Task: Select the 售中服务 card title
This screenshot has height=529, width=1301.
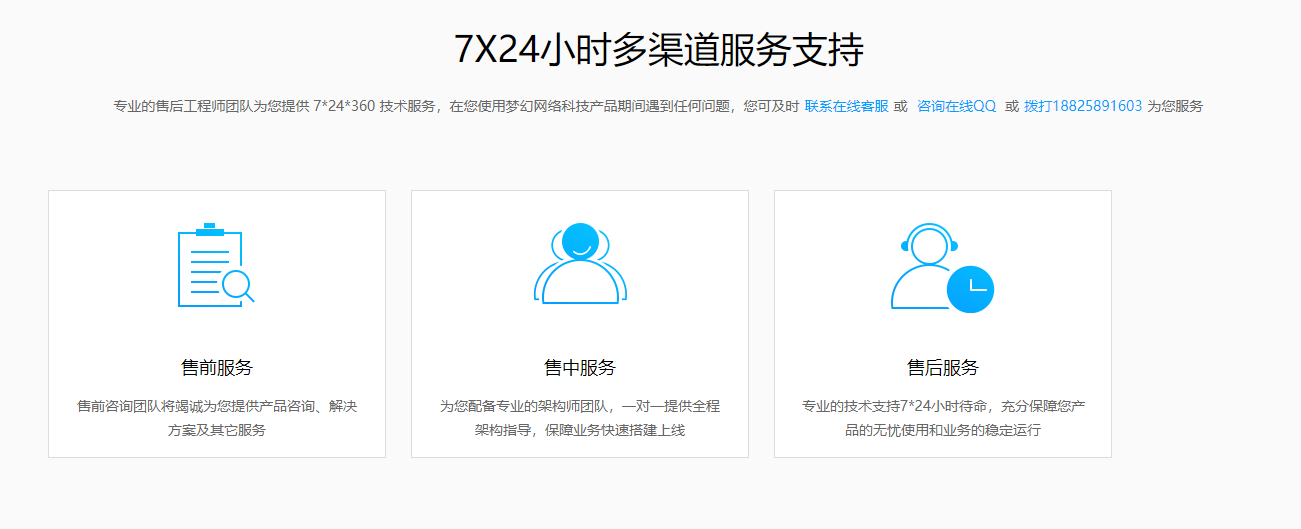Action: [580, 367]
